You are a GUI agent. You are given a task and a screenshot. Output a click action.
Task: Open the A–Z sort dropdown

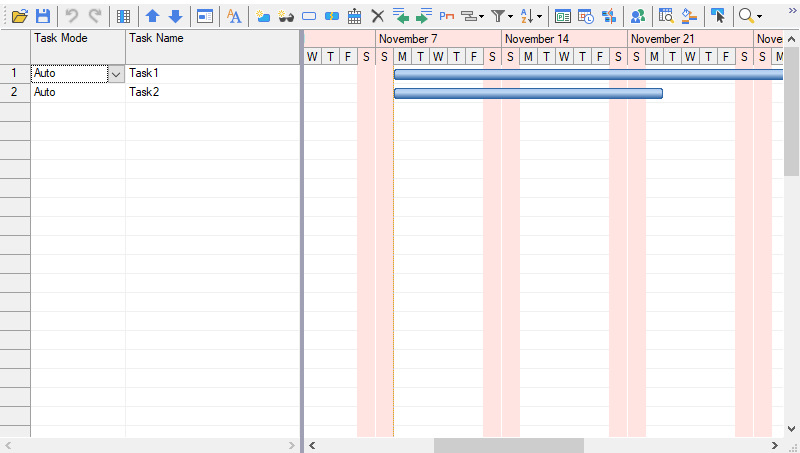(540, 16)
